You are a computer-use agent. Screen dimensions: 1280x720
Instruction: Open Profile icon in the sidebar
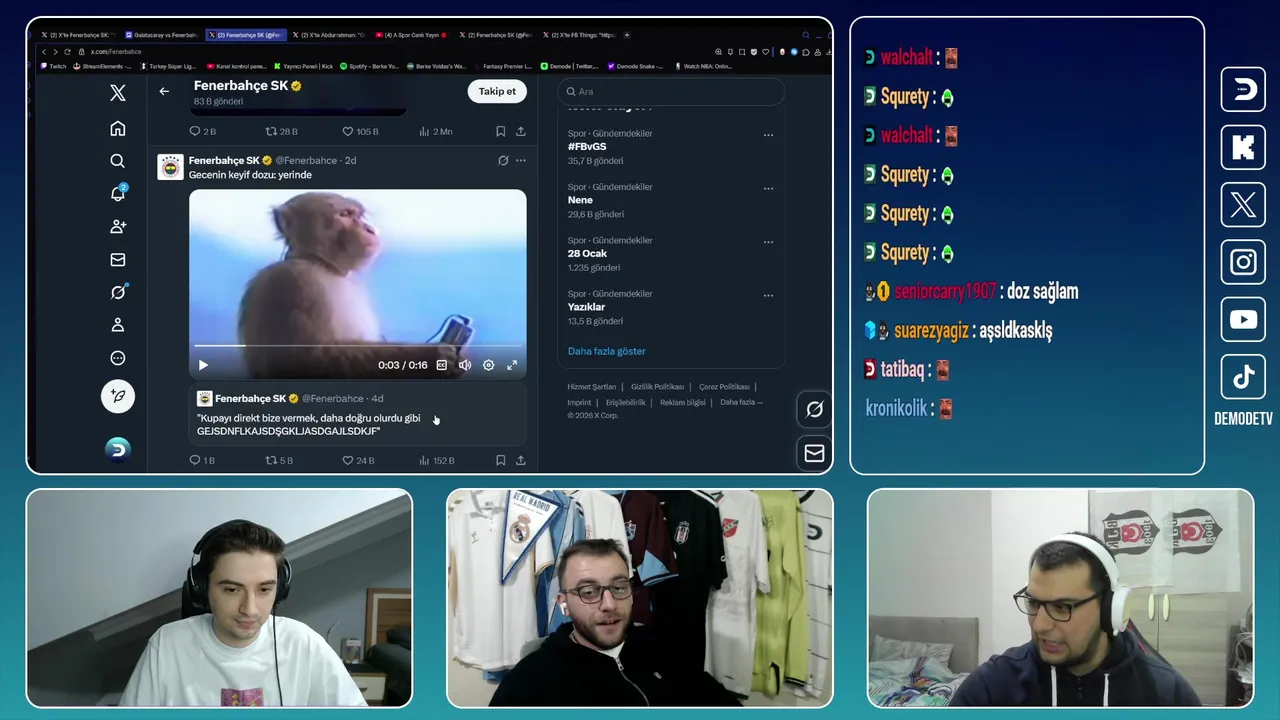point(118,325)
